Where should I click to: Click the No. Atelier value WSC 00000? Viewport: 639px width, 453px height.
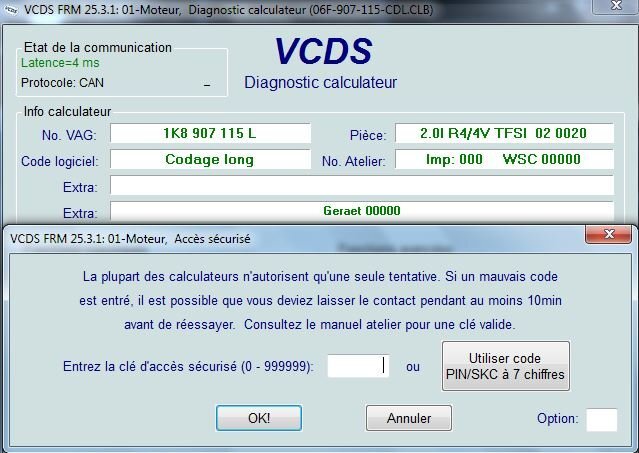click(505, 159)
